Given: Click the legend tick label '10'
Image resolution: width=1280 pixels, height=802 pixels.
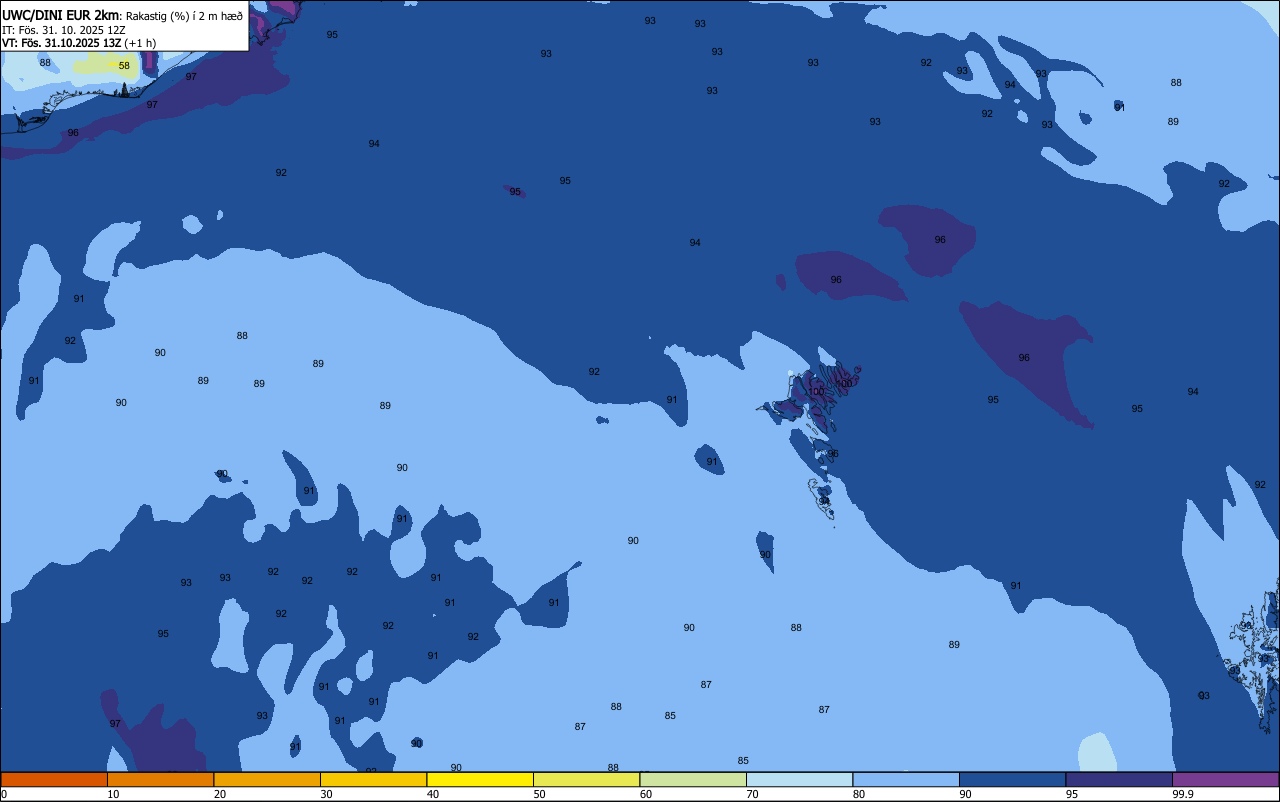Looking at the screenshot, I should (x=113, y=794).
